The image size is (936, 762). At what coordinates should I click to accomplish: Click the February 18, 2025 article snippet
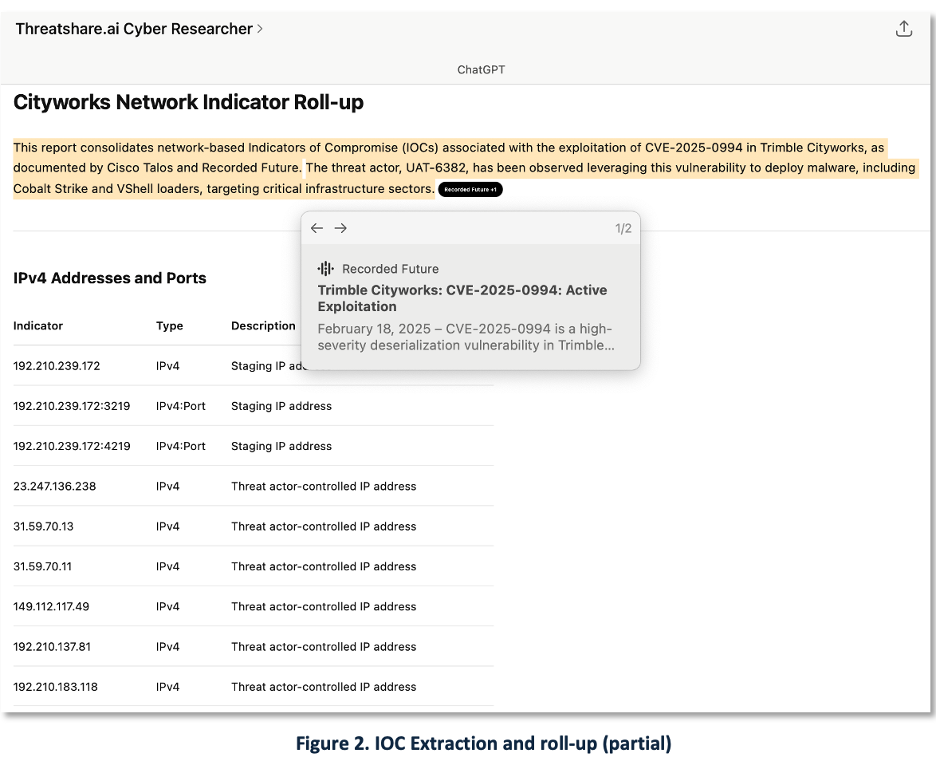[x=466, y=337]
